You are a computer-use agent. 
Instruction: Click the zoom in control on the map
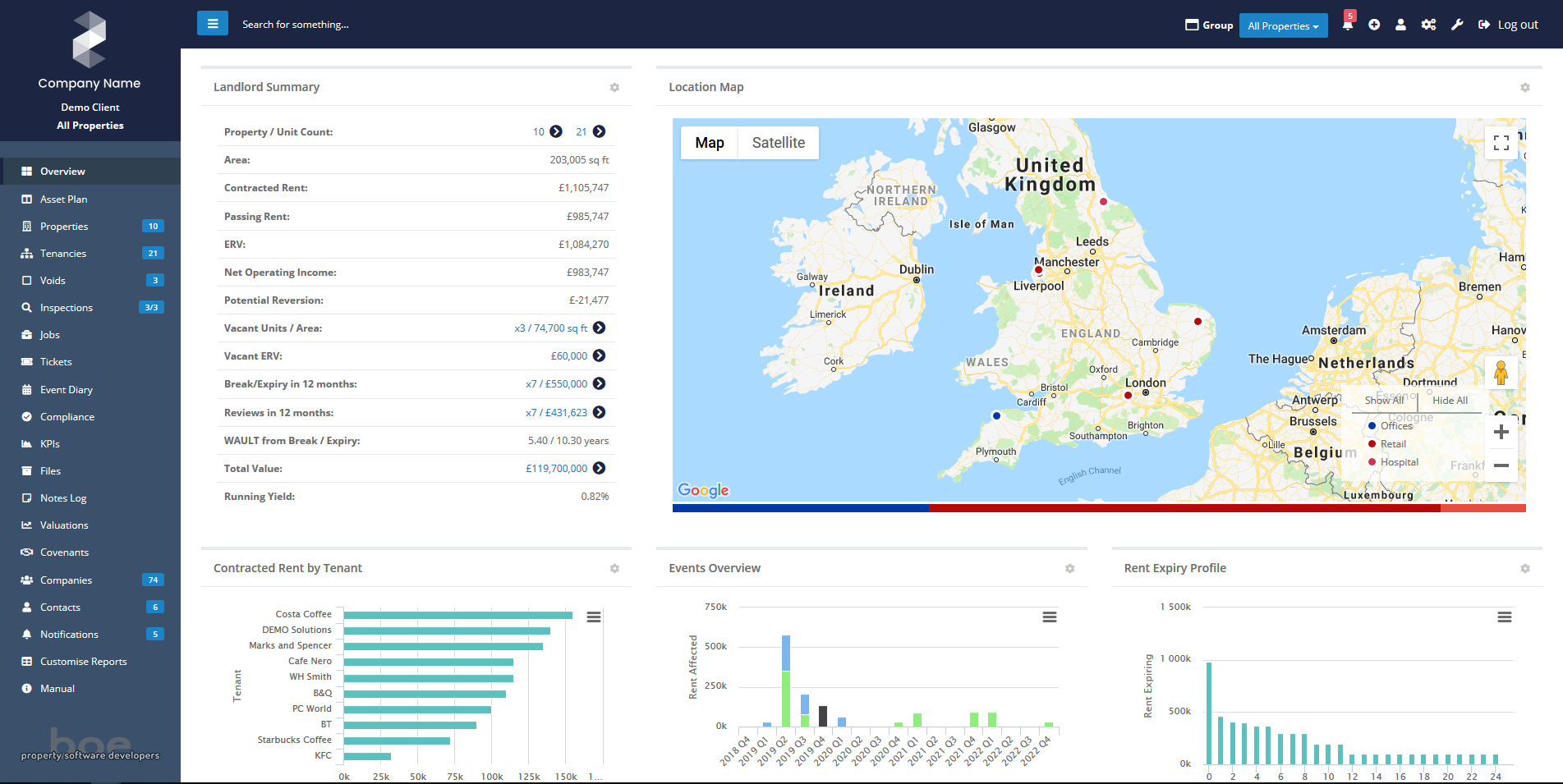point(1501,431)
